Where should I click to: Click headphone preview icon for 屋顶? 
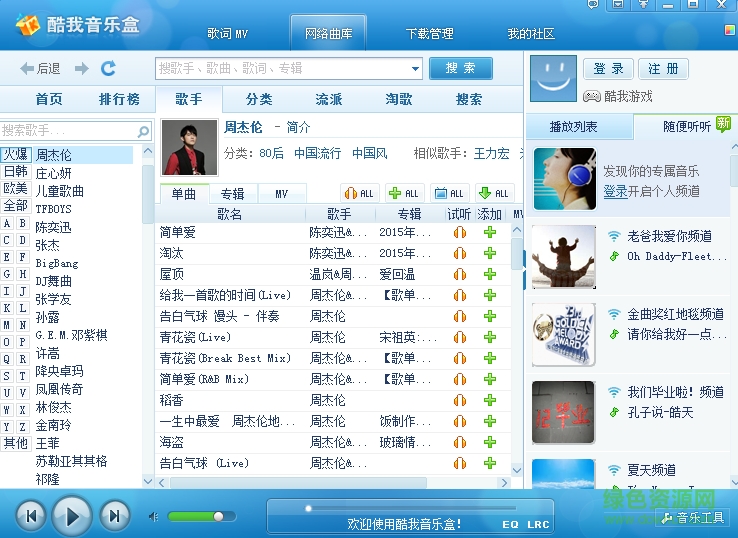[x=460, y=275]
